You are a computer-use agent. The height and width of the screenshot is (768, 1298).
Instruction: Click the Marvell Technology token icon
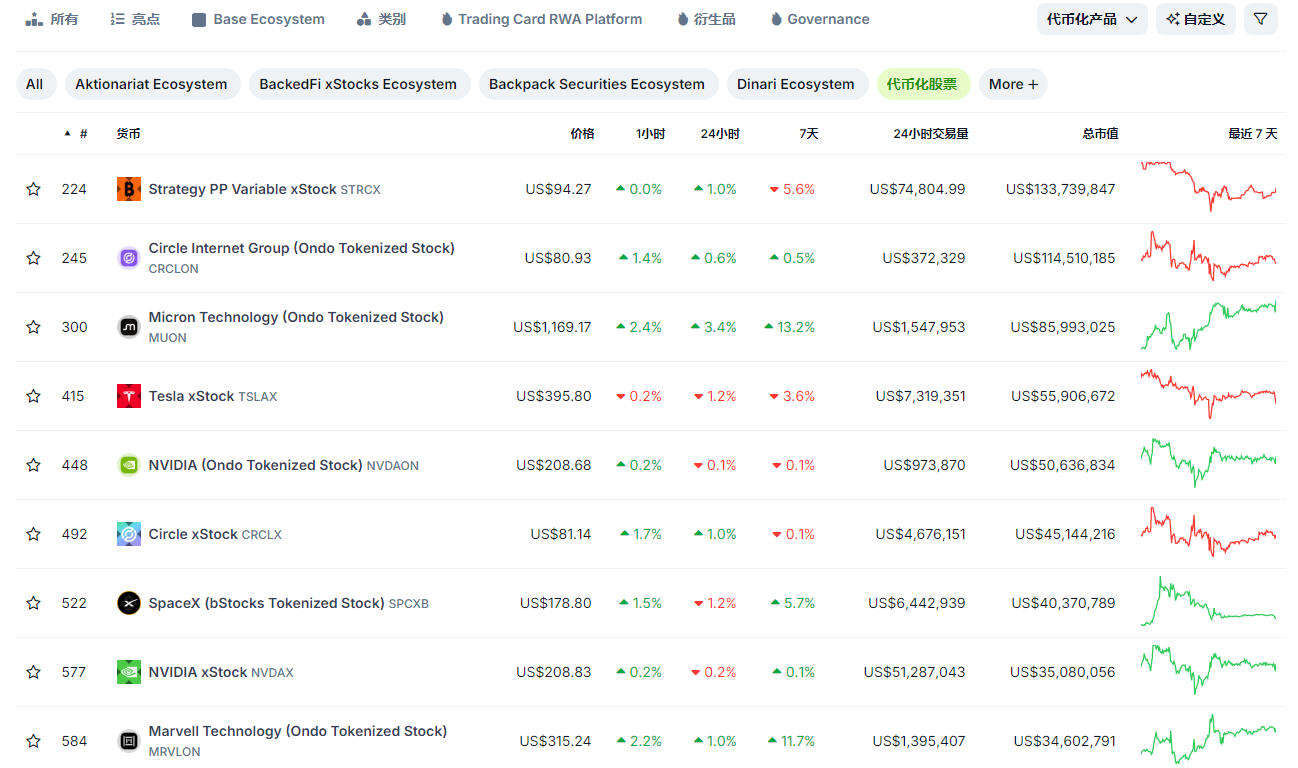[129, 741]
